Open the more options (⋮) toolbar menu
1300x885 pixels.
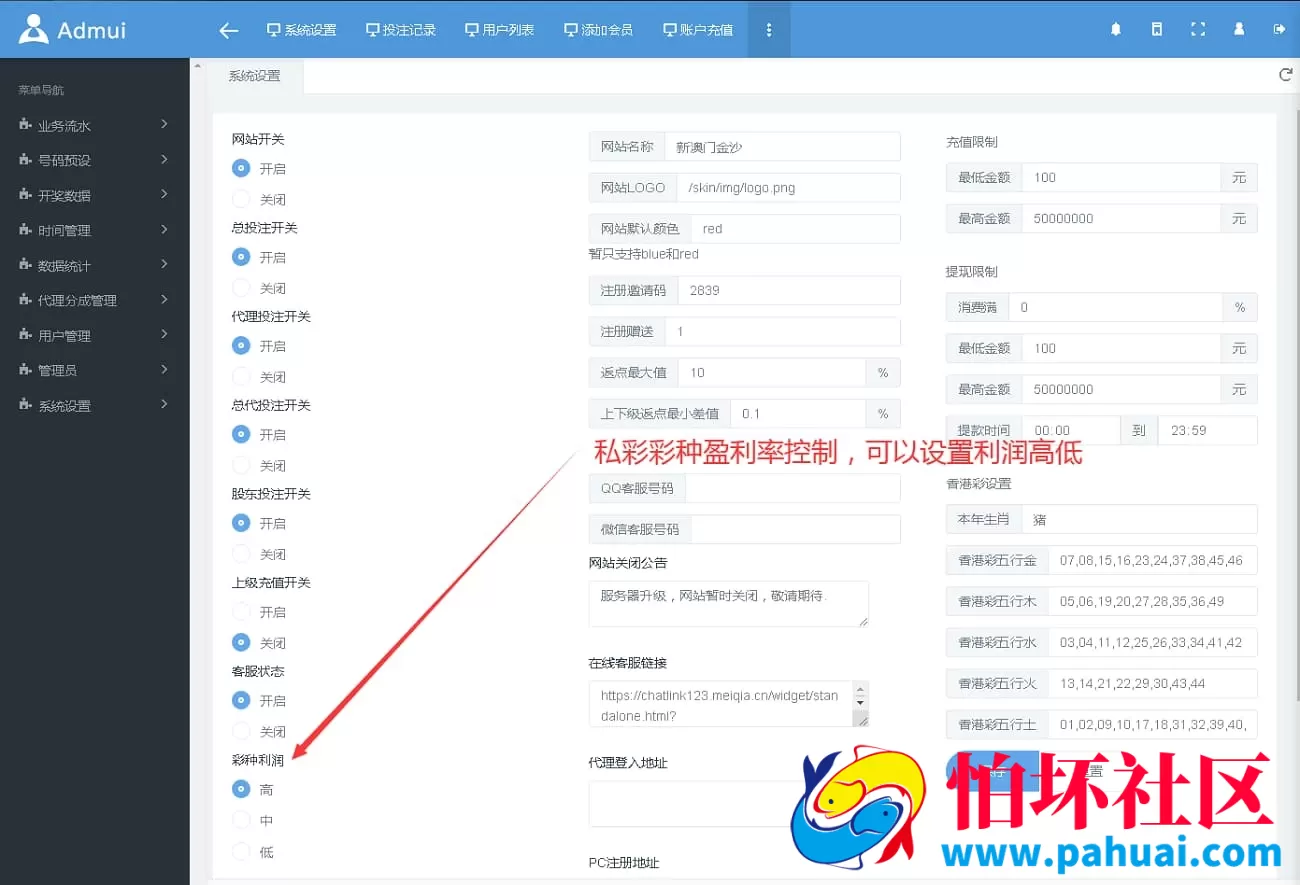[x=768, y=29]
